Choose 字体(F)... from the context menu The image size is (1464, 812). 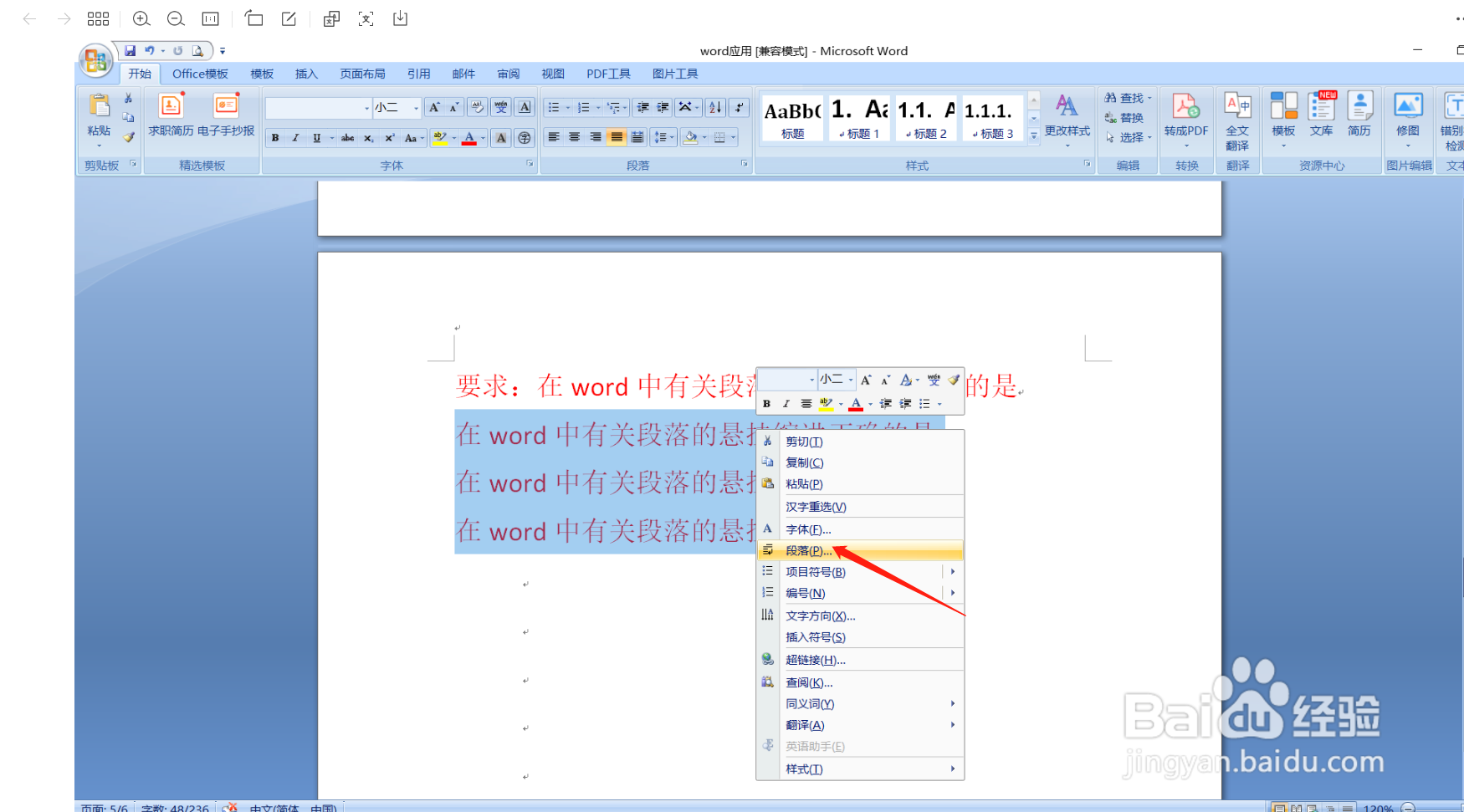[860, 529]
